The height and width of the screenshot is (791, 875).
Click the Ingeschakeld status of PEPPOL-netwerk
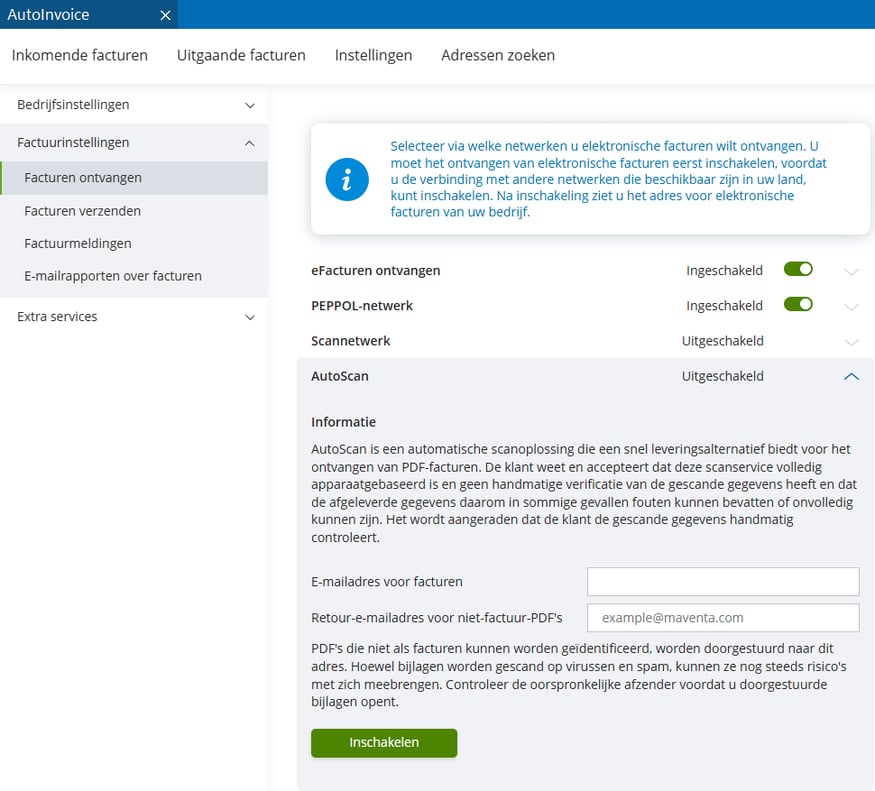(724, 306)
